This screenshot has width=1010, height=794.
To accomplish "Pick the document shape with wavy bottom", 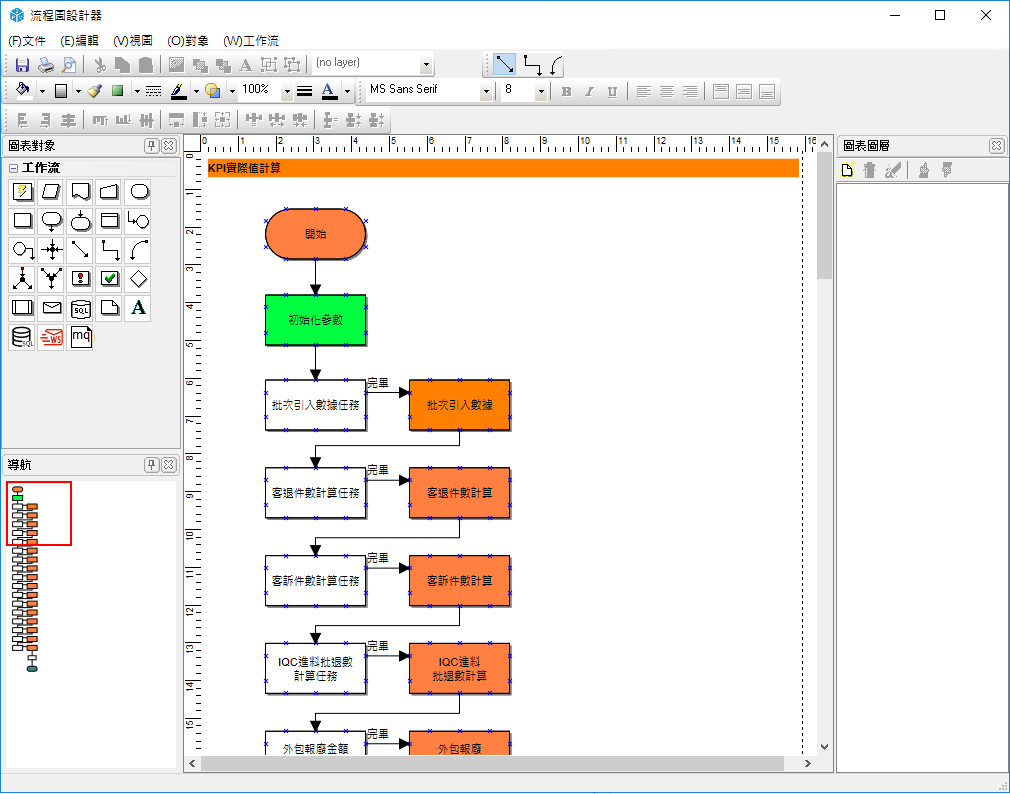I will point(81,192).
